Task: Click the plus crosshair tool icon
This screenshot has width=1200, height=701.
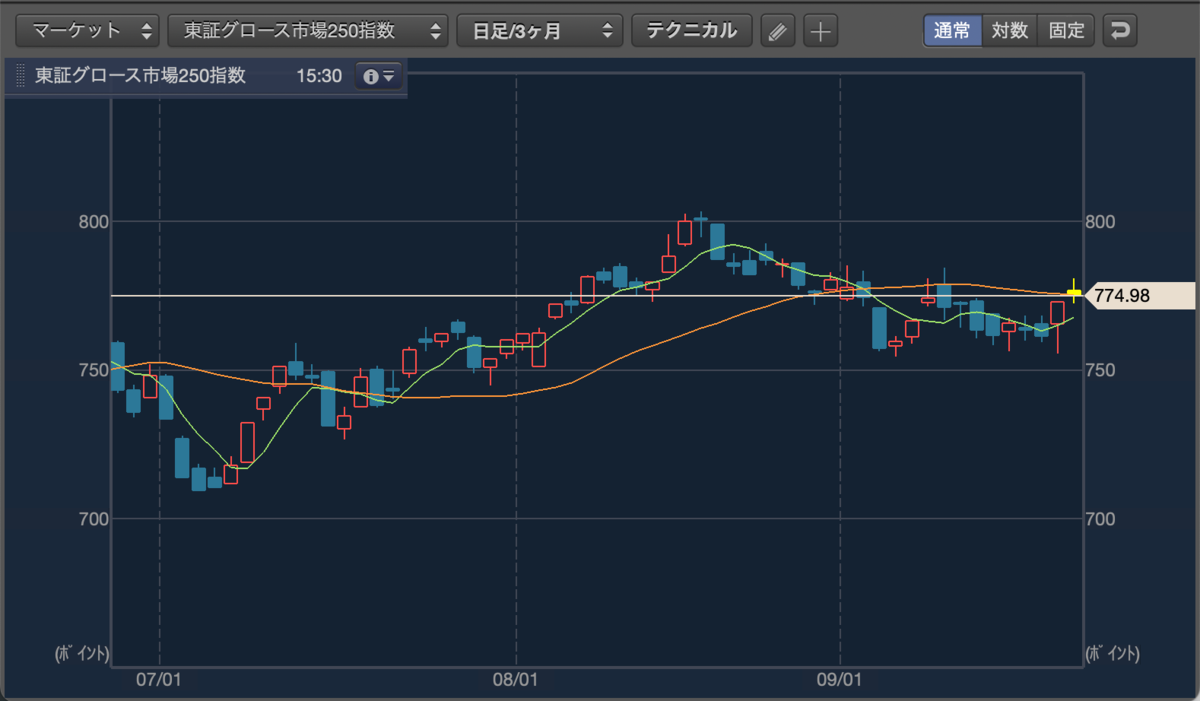Action: click(821, 31)
